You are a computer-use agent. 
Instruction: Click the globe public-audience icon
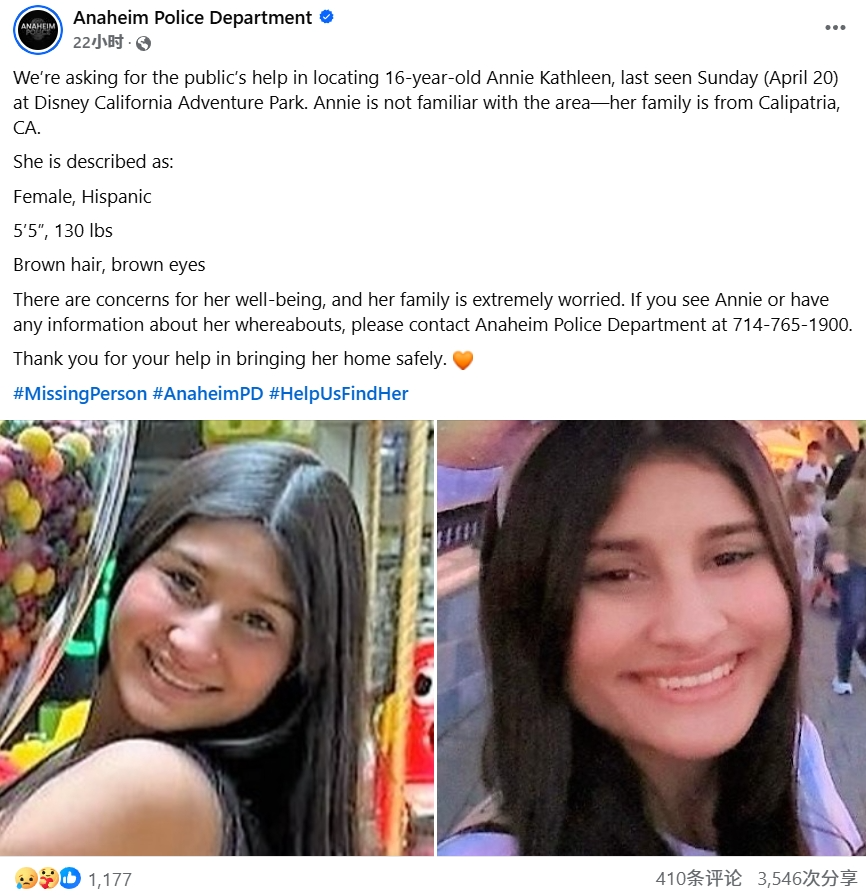[x=143, y=43]
